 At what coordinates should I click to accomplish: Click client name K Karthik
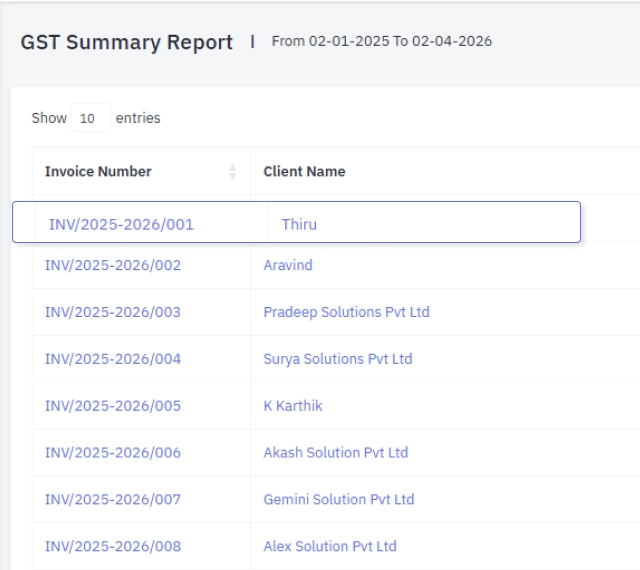pyautogui.click(x=293, y=406)
